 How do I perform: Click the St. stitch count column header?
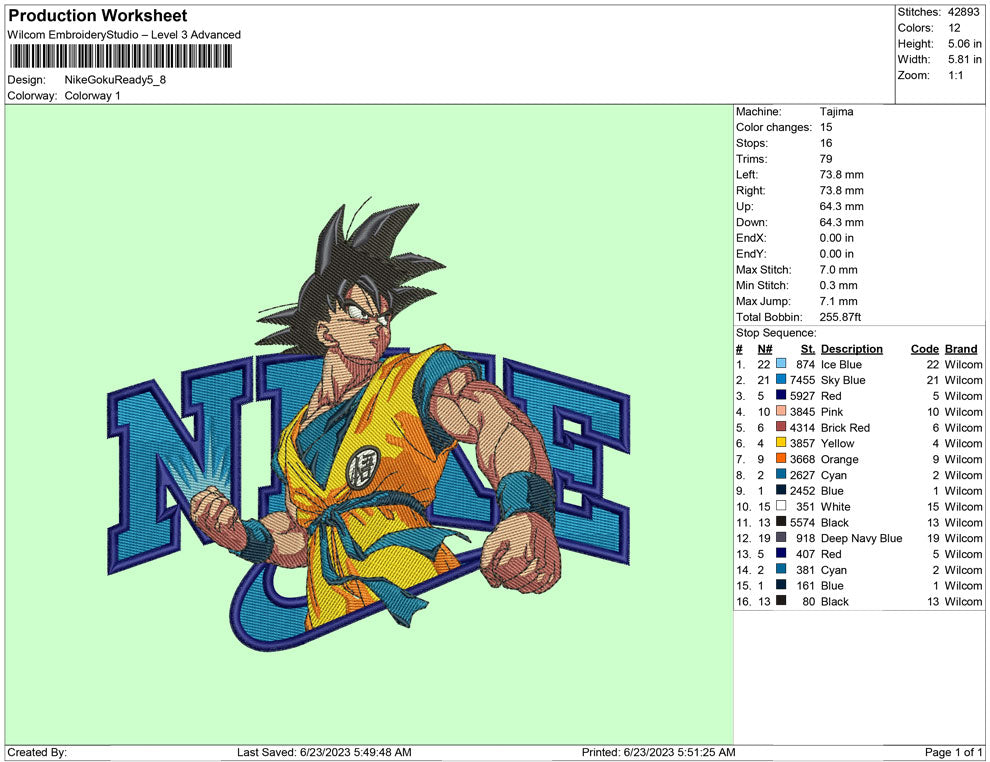pos(807,349)
